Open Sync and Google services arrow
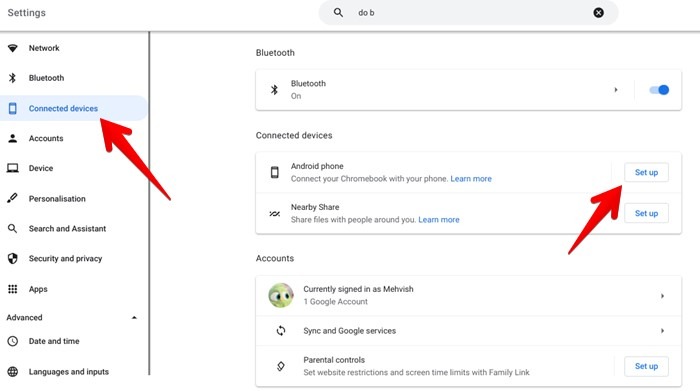Image resolution: width=700 pixels, height=391 pixels. click(x=662, y=331)
